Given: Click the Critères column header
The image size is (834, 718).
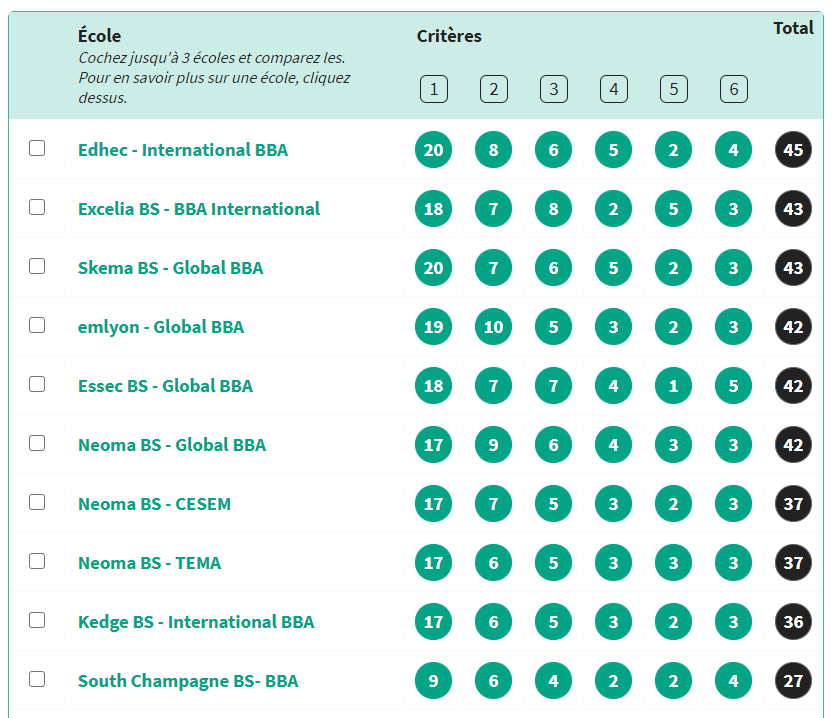Looking at the screenshot, I should pos(449,36).
